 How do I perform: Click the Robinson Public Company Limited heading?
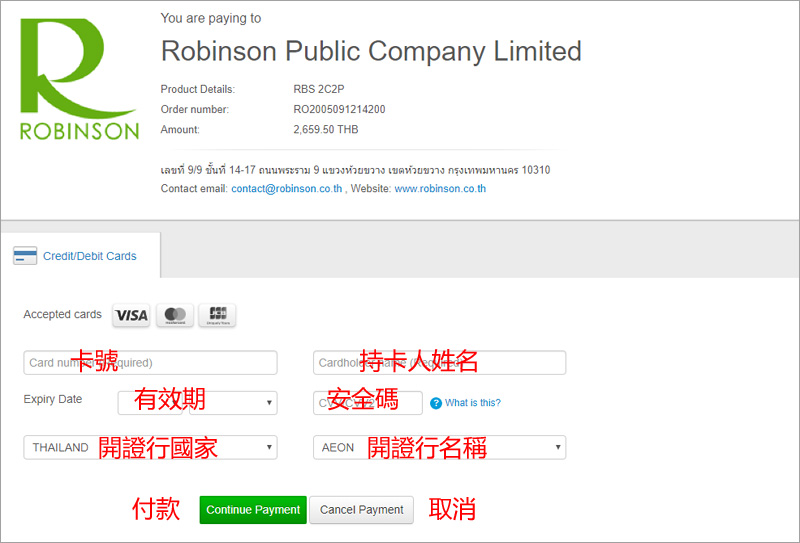pos(371,51)
